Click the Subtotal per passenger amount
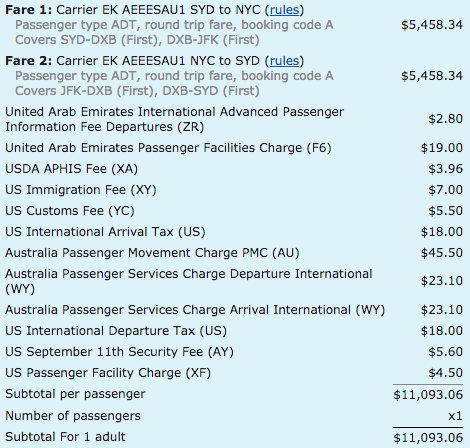This screenshot has width=470, height=448. 428,395
